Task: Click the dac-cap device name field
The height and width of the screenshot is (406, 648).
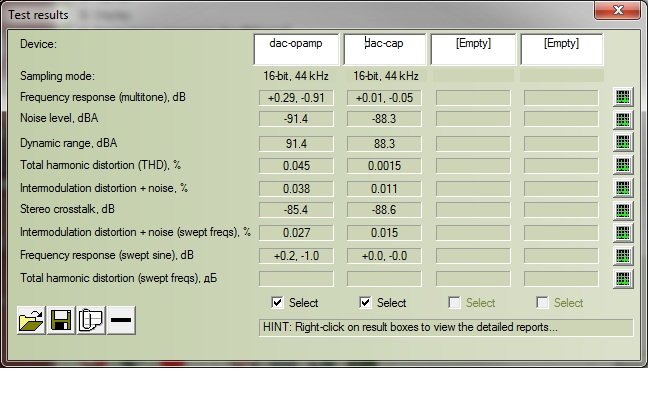Action: [x=384, y=49]
